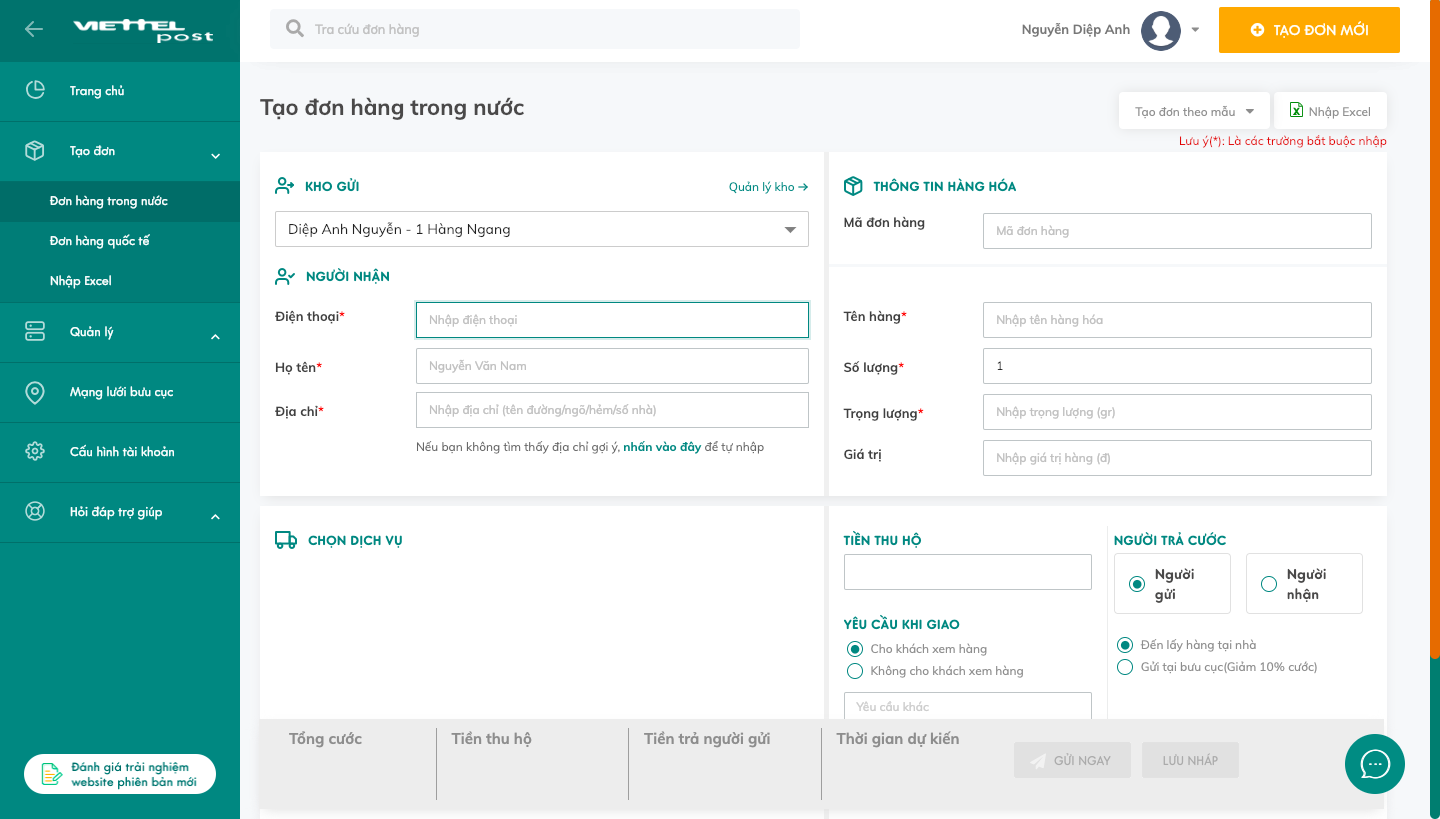1440x819 pixels.
Task: Click the back arrow in sidebar header
Action: pos(34,29)
